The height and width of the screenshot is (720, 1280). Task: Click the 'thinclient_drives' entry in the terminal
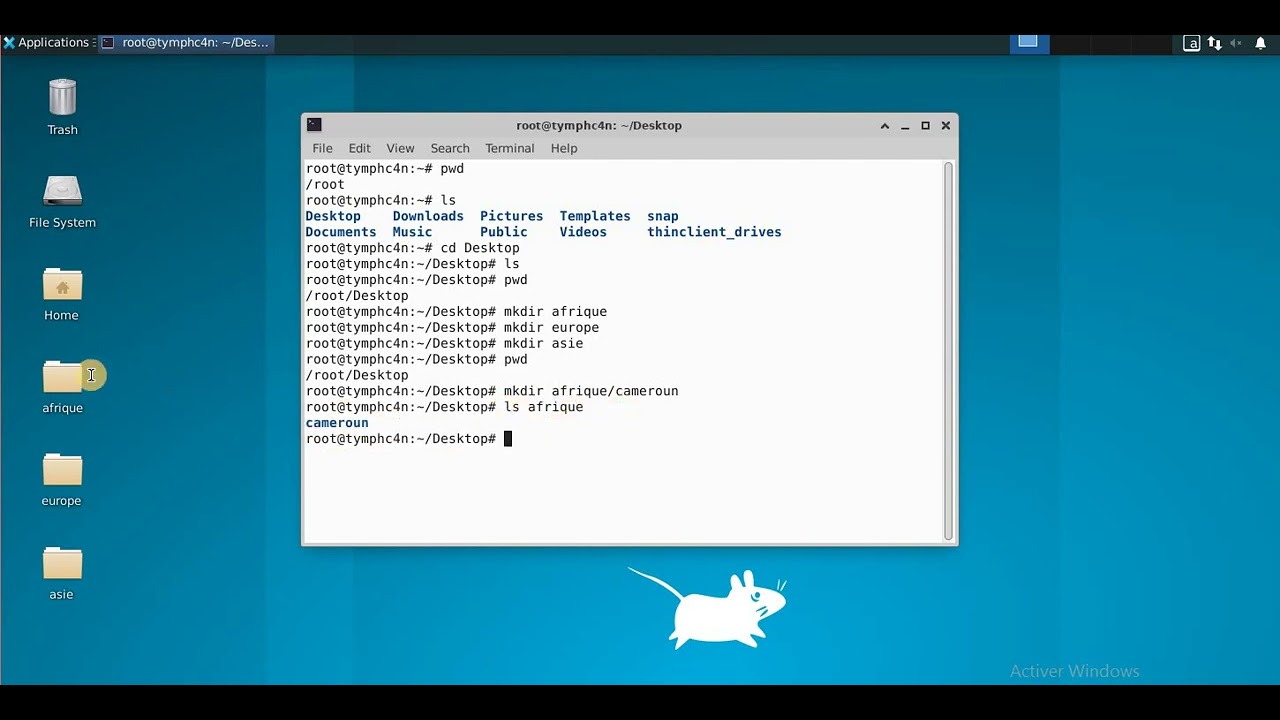tap(714, 232)
